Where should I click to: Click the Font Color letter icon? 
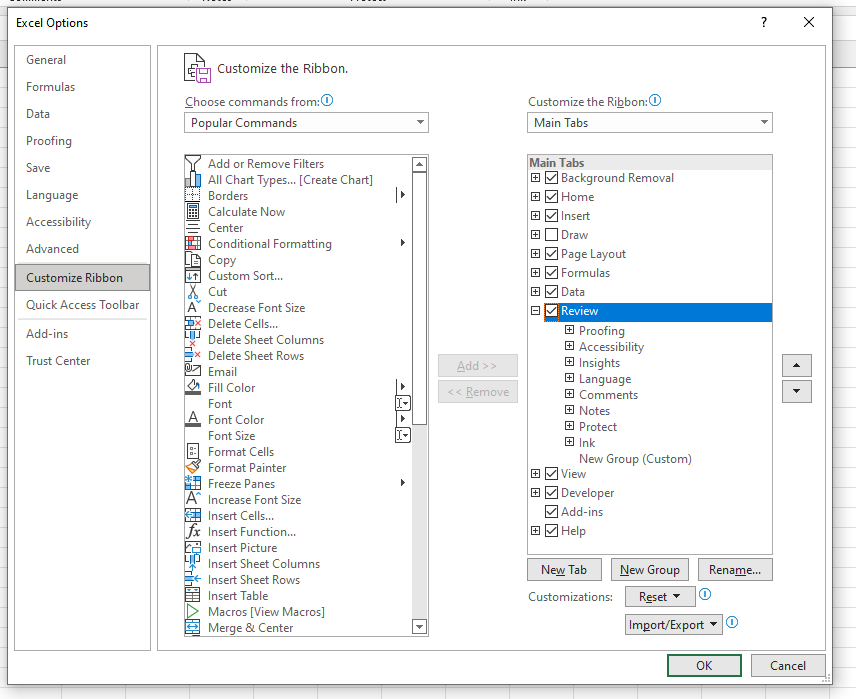click(193, 419)
